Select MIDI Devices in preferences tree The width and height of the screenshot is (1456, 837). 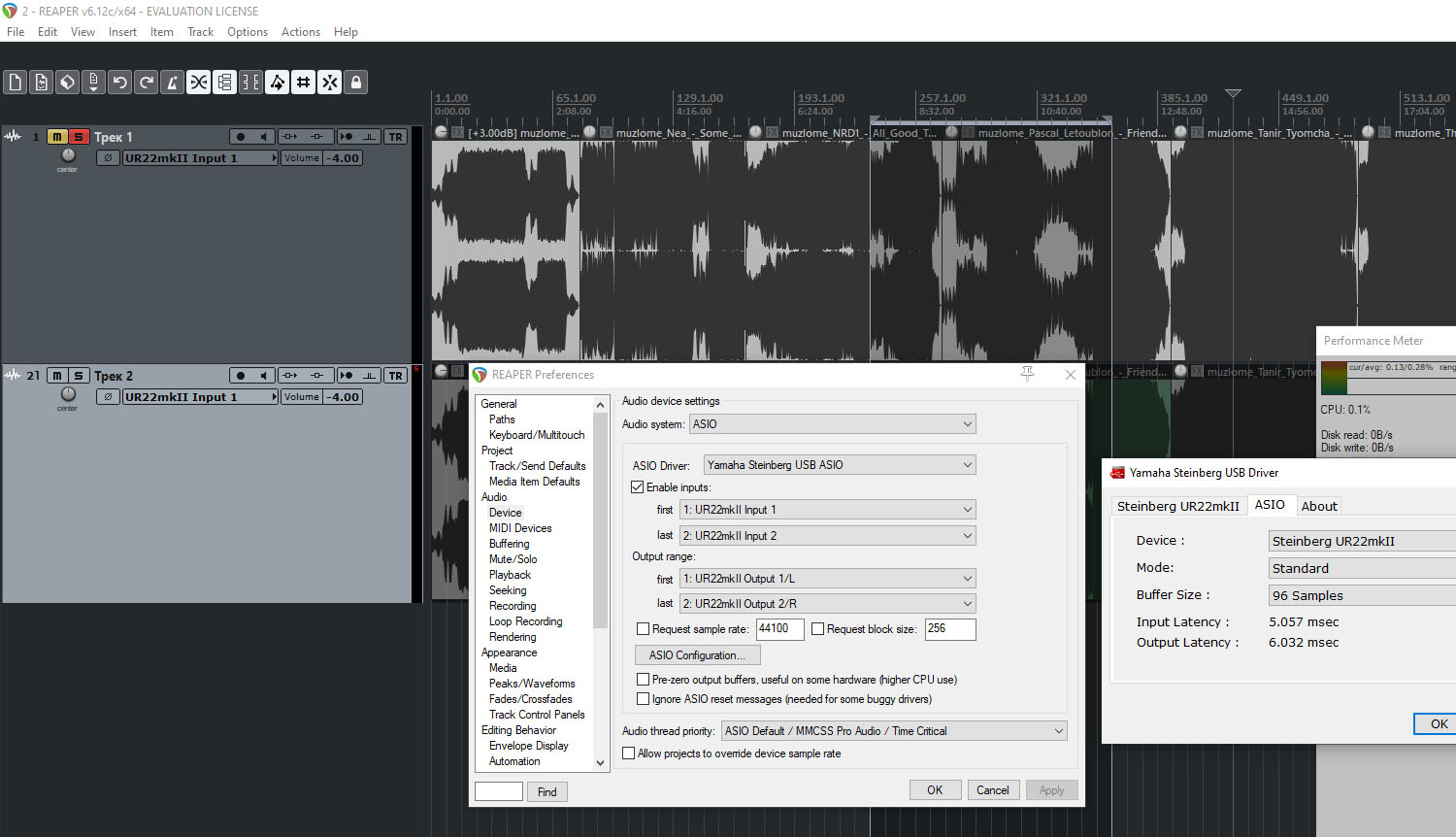click(520, 528)
